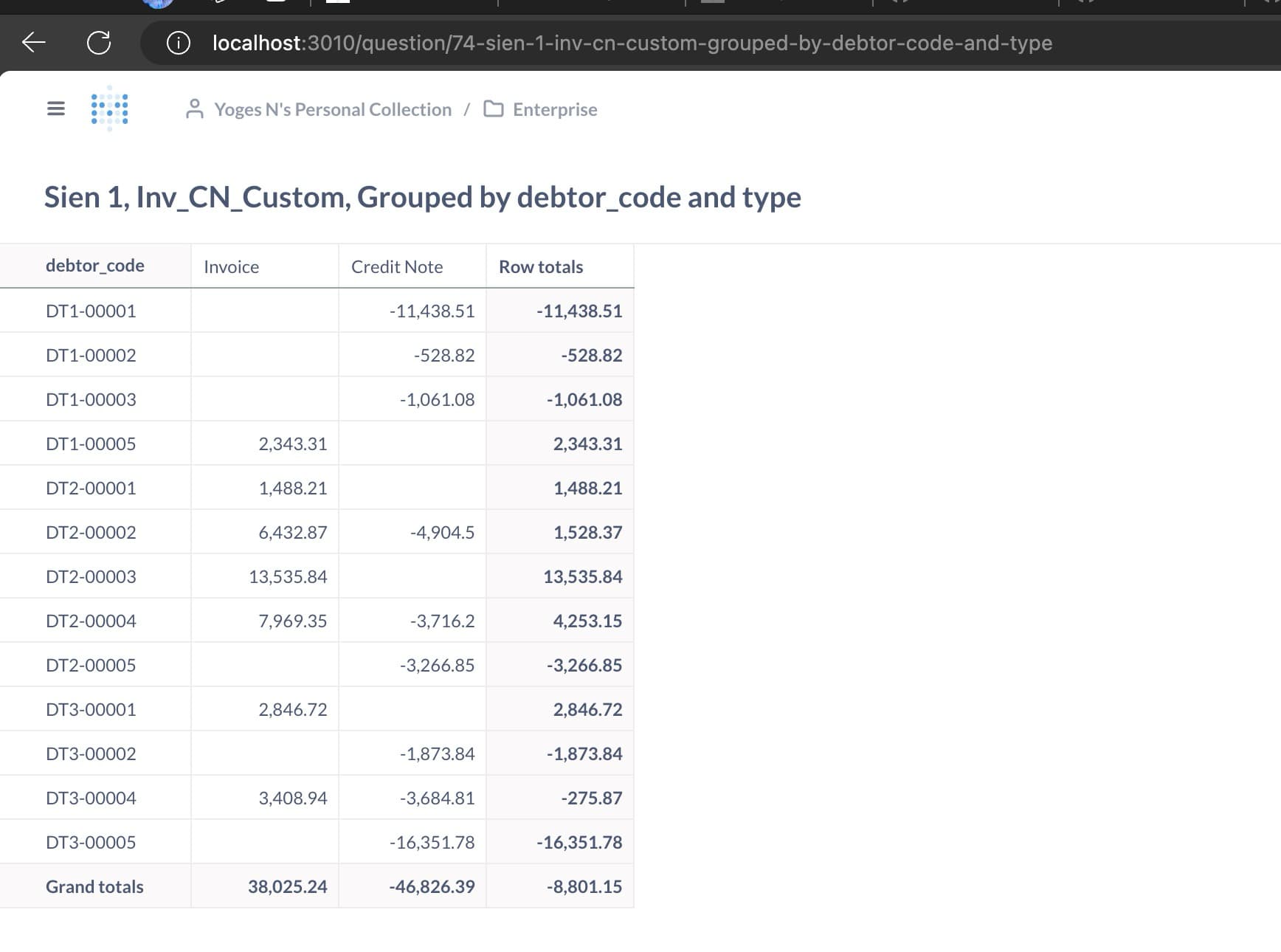Open the Enterprise collection link
1281x952 pixels.
(555, 109)
